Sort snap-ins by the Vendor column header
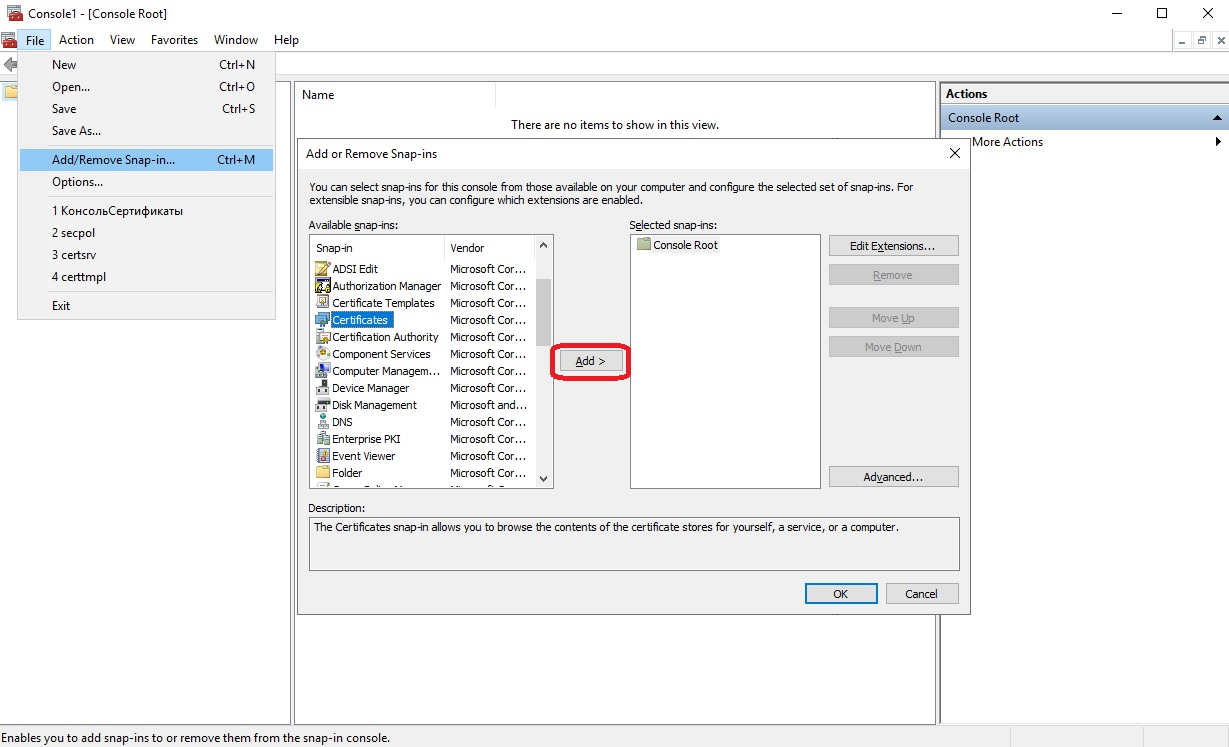1229x747 pixels. coord(490,248)
